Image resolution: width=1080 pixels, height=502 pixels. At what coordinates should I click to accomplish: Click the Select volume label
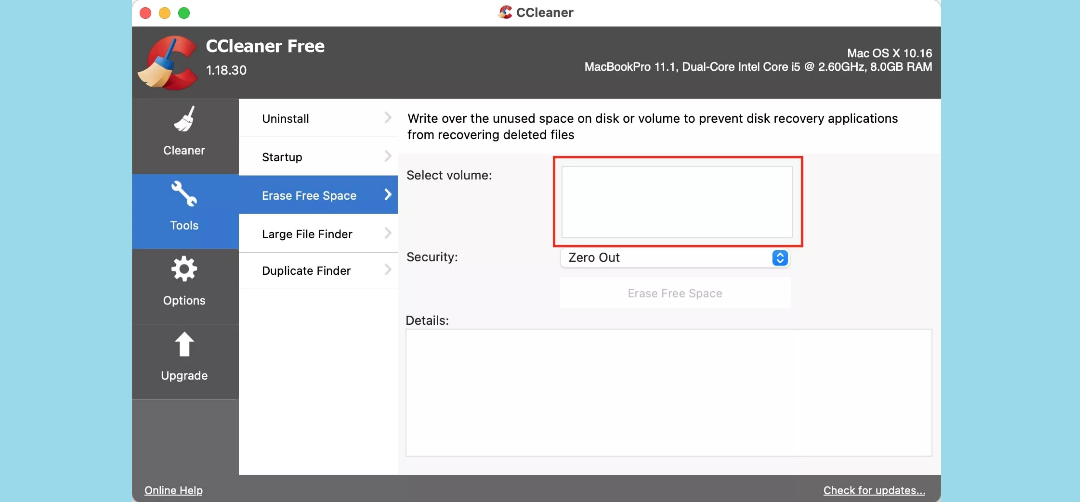click(449, 176)
